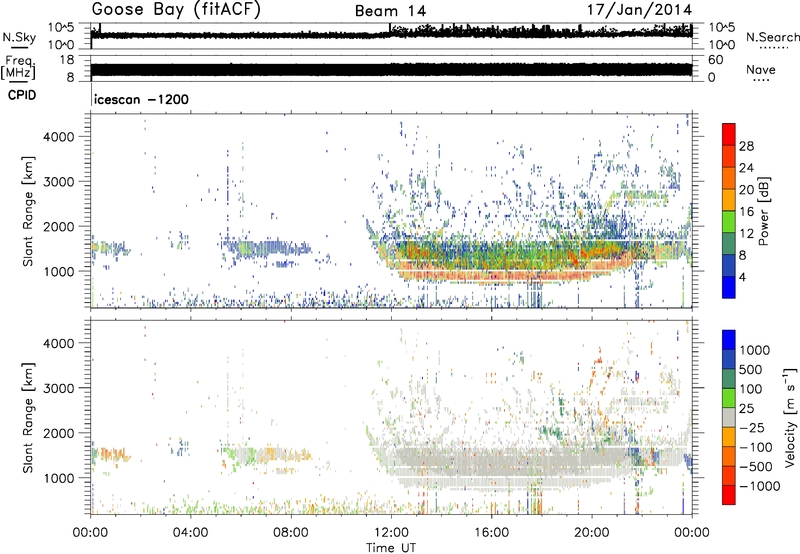Image resolution: width=800 pixels, height=554 pixels.
Task: Click the 100 velocity colorbar label
Action: [x=751, y=389]
